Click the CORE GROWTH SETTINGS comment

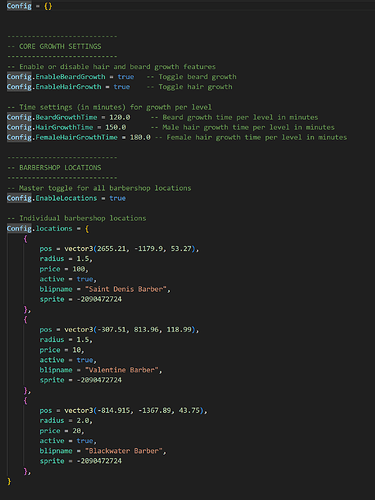pyautogui.click(x=54, y=46)
